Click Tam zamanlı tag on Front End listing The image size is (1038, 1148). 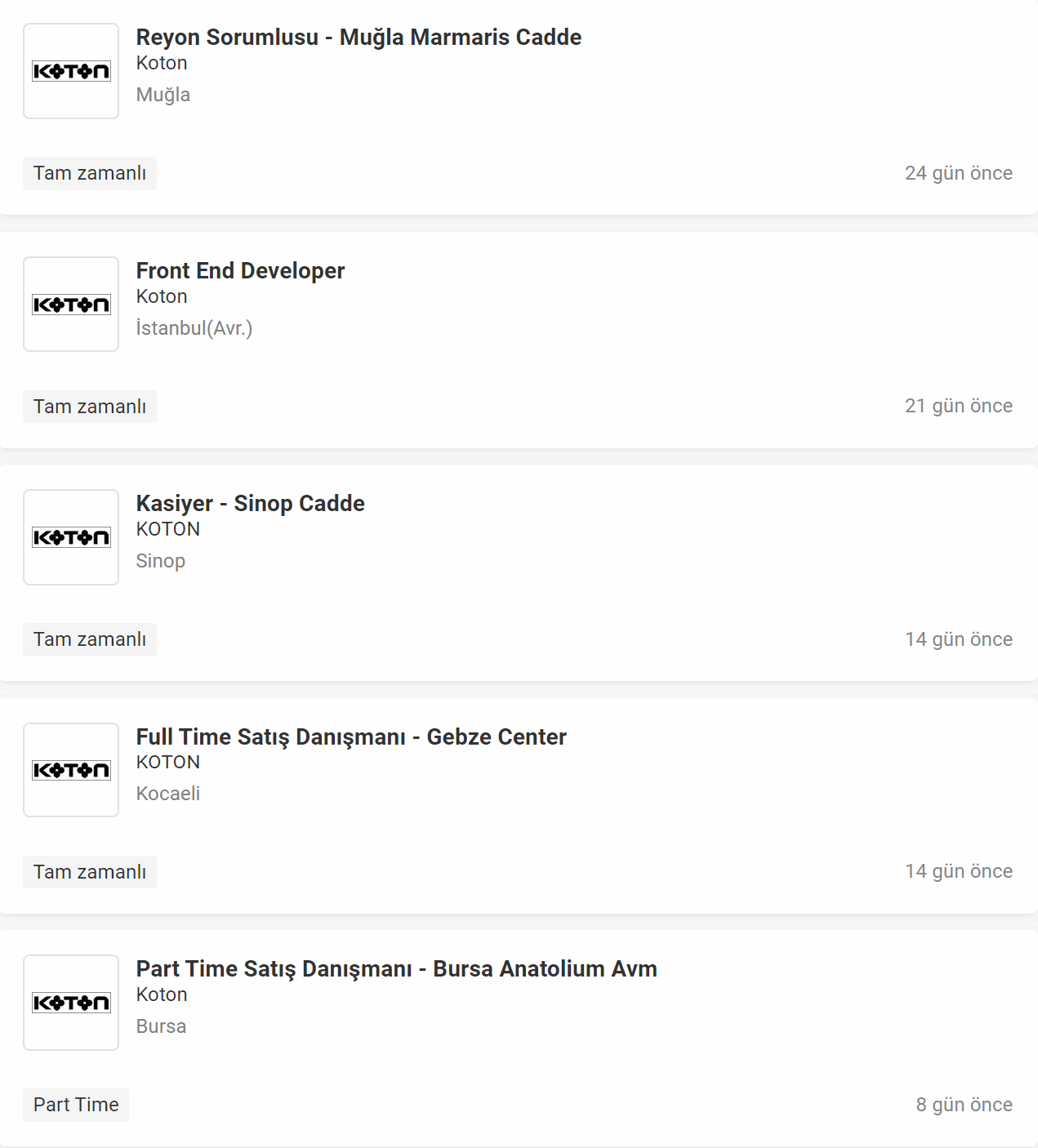[x=90, y=407]
